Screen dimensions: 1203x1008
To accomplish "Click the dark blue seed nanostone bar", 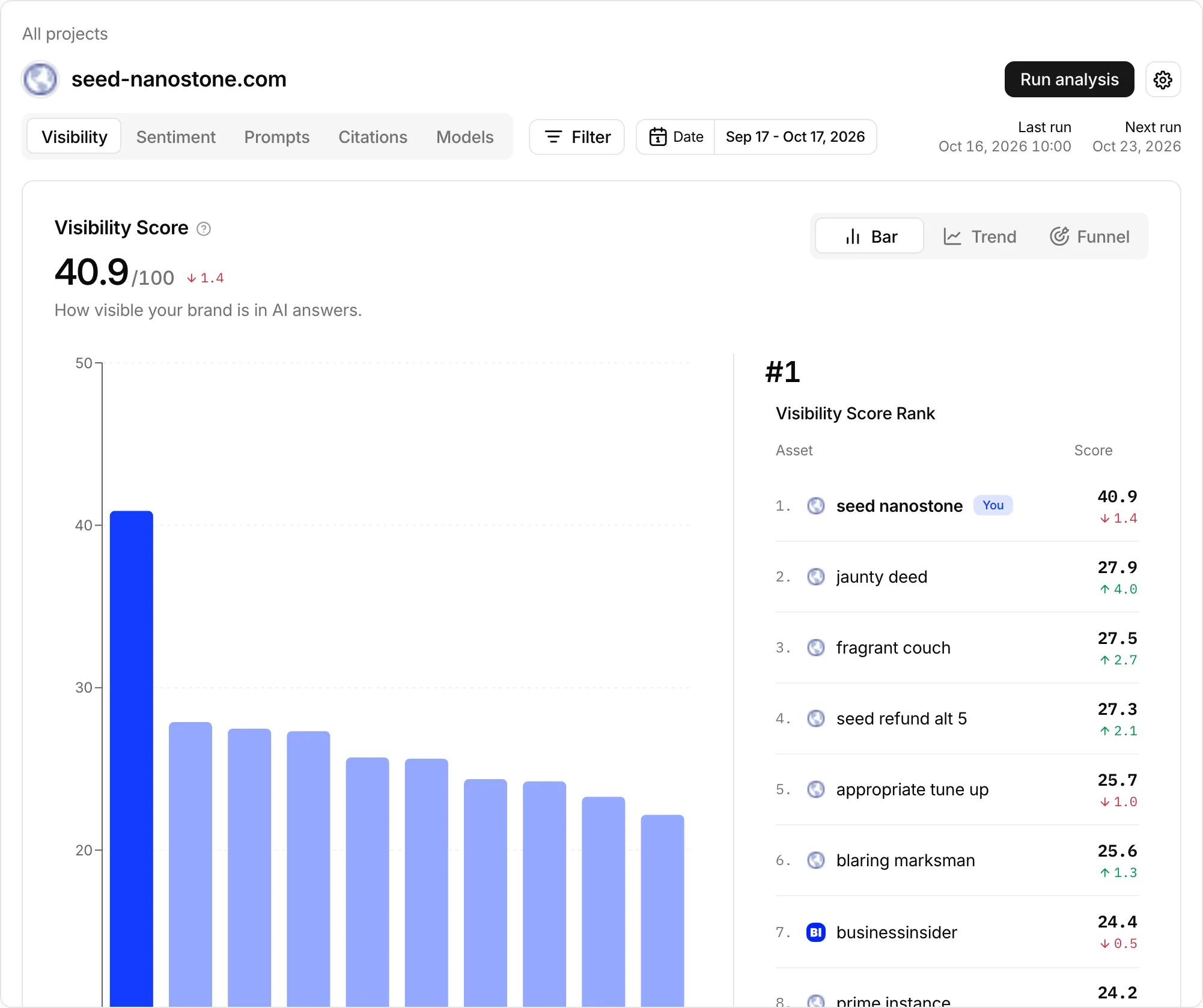I will click(x=132, y=758).
